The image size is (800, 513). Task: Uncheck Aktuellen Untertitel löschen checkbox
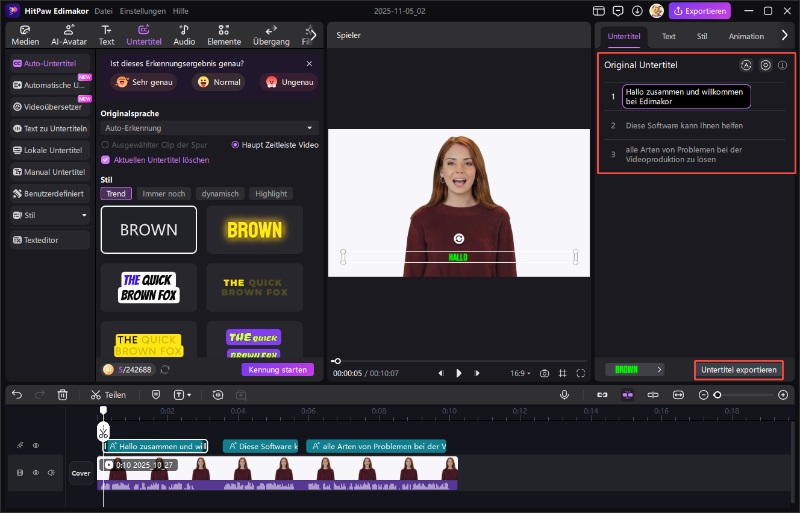pyautogui.click(x=106, y=160)
